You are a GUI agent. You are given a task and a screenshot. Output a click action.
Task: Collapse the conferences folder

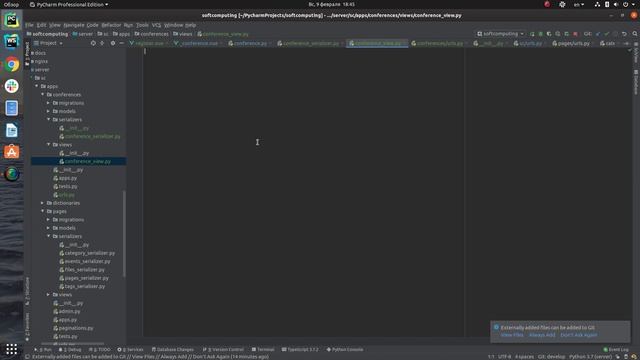click(x=43, y=94)
